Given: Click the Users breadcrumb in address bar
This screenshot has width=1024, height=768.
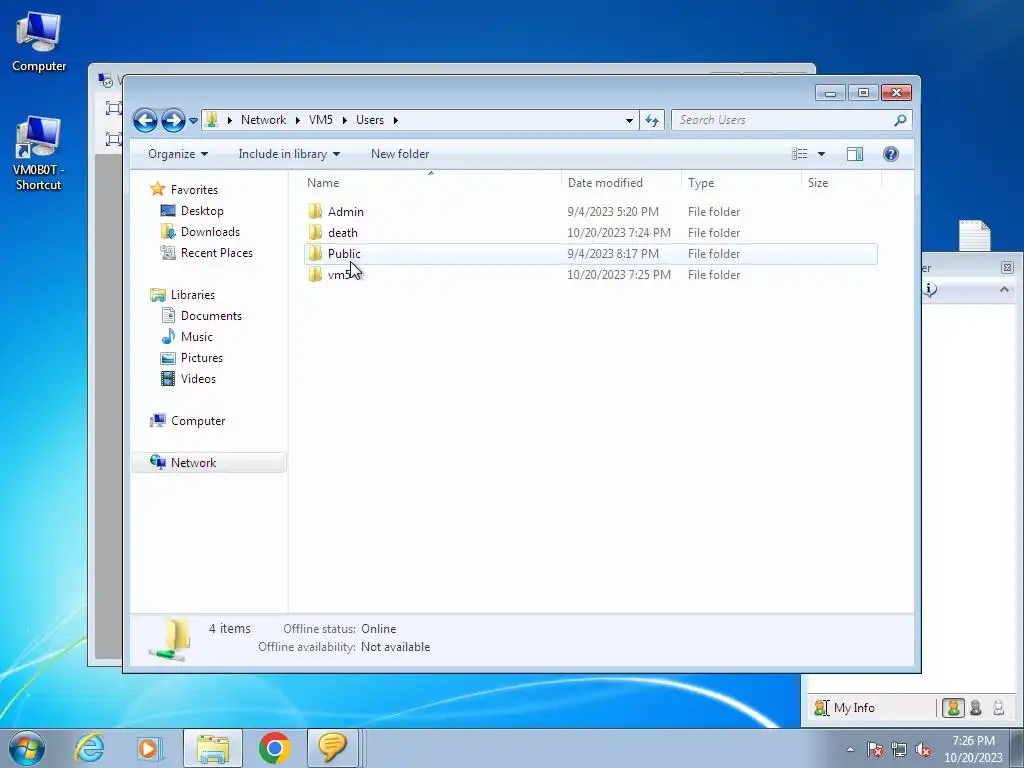Looking at the screenshot, I should pyautogui.click(x=370, y=120).
